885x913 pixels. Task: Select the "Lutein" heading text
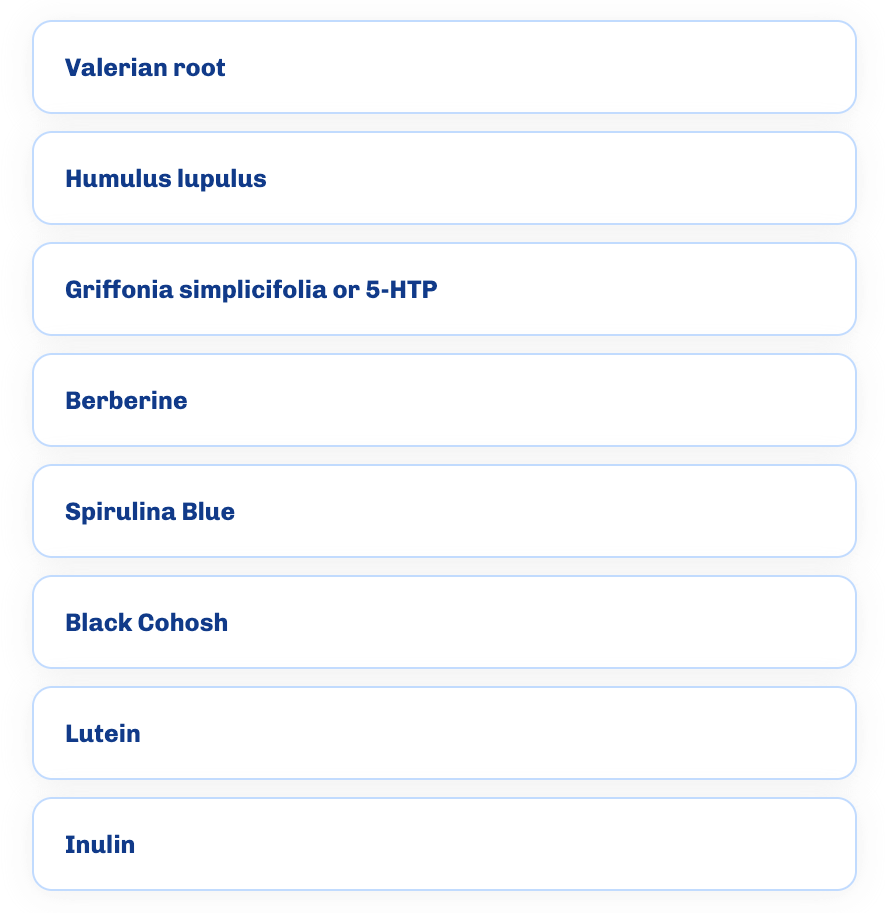(x=103, y=734)
